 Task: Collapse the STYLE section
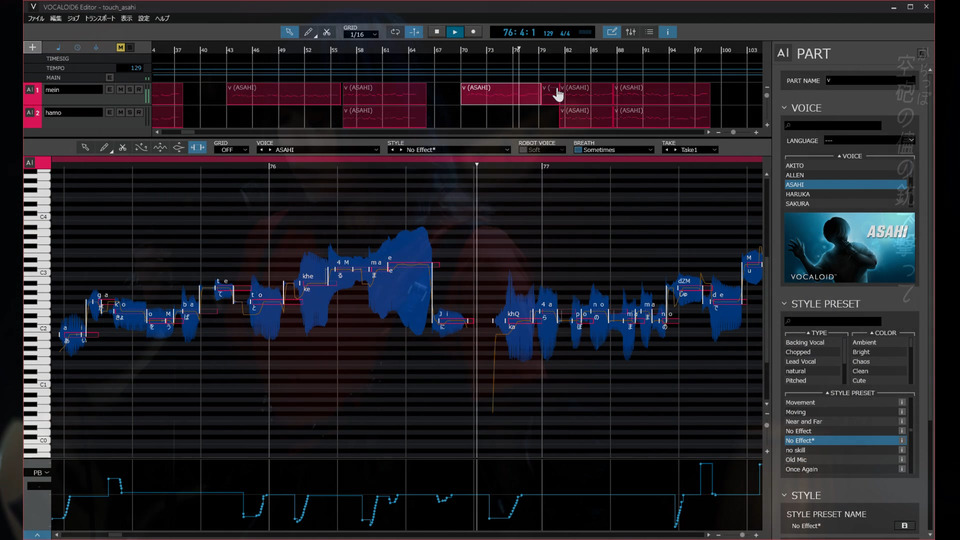click(784, 495)
